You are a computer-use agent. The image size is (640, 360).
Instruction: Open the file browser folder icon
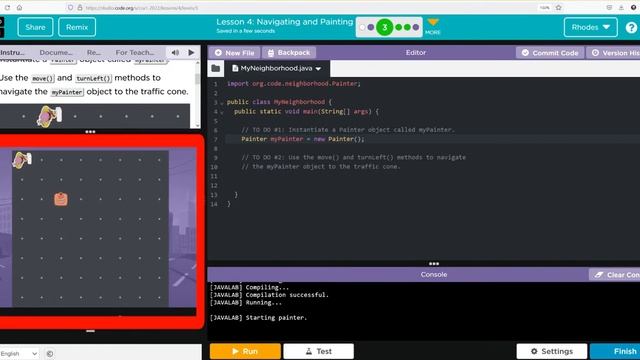216,69
